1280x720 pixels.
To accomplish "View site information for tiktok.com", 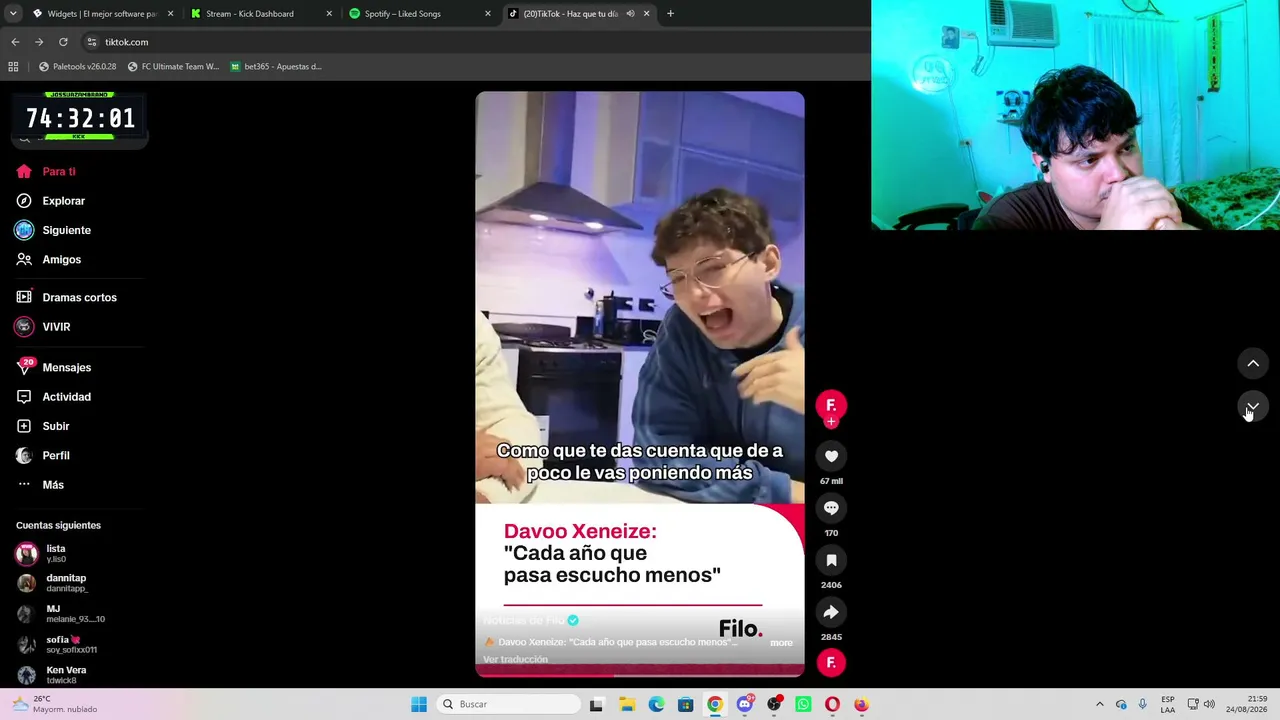I will 92,42.
